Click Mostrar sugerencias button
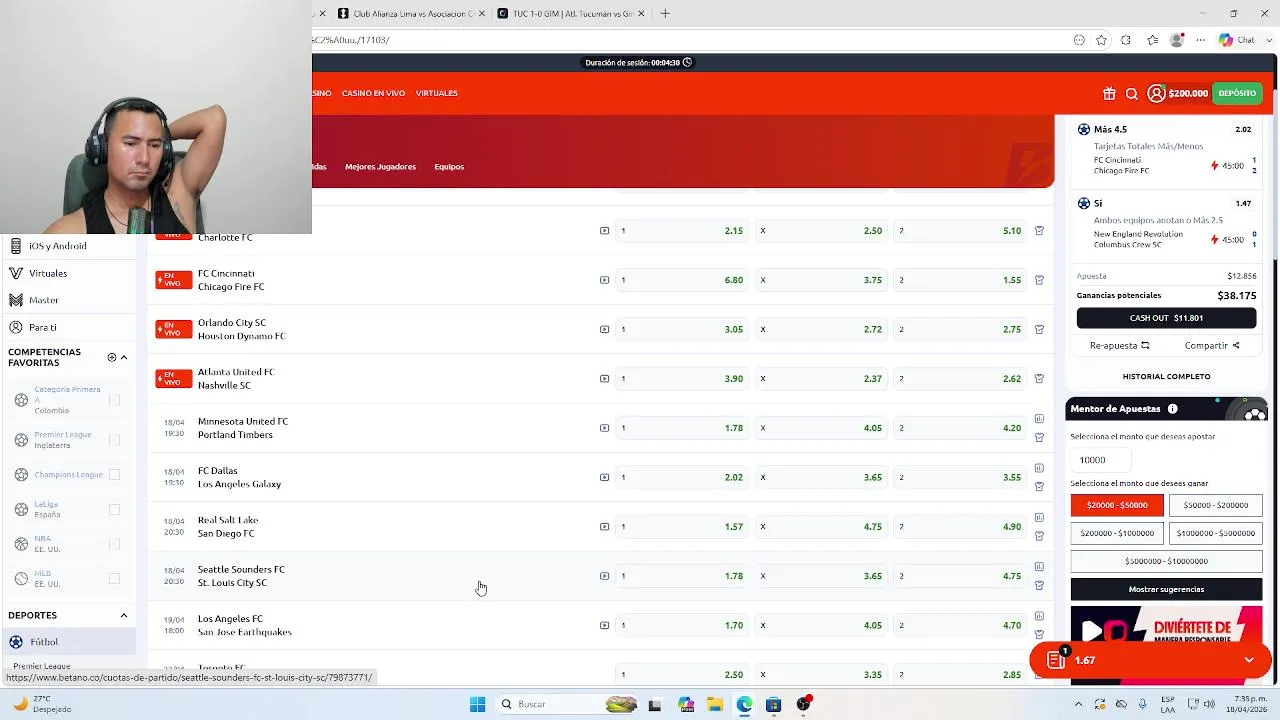The height and width of the screenshot is (720, 1280). [x=1166, y=589]
